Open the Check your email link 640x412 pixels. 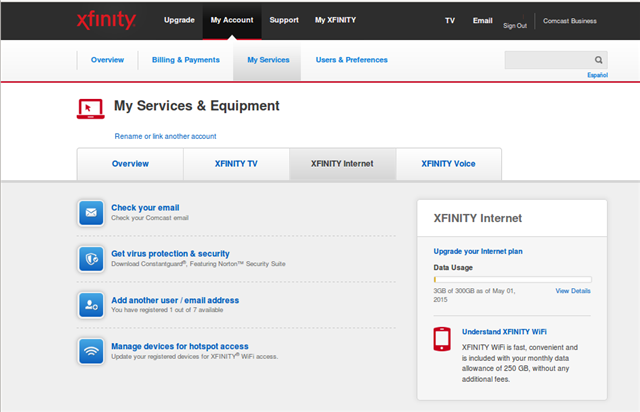[145, 207]
